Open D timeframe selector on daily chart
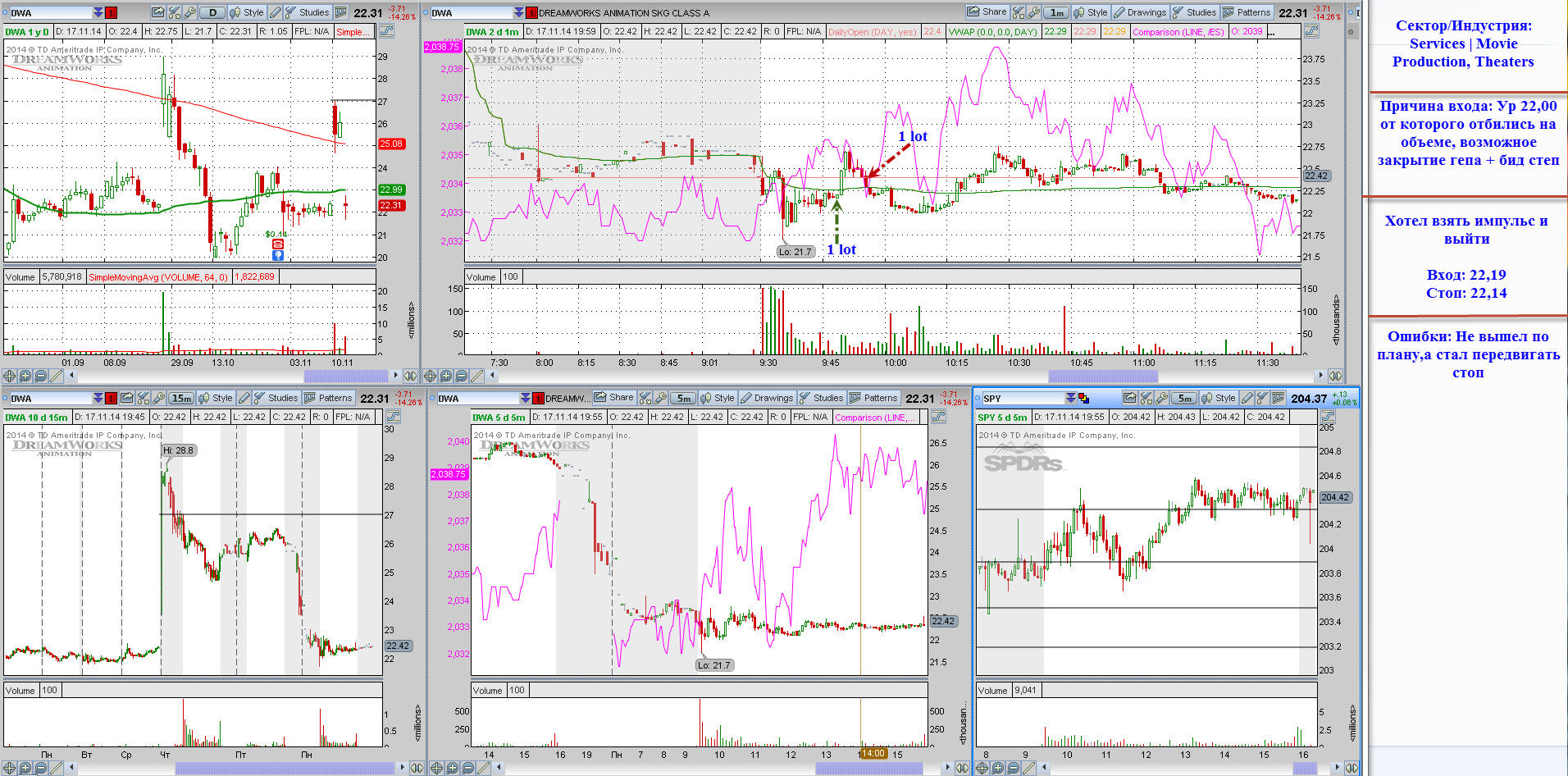Screen dimensions: 1568x776 [x=212, y=12]
